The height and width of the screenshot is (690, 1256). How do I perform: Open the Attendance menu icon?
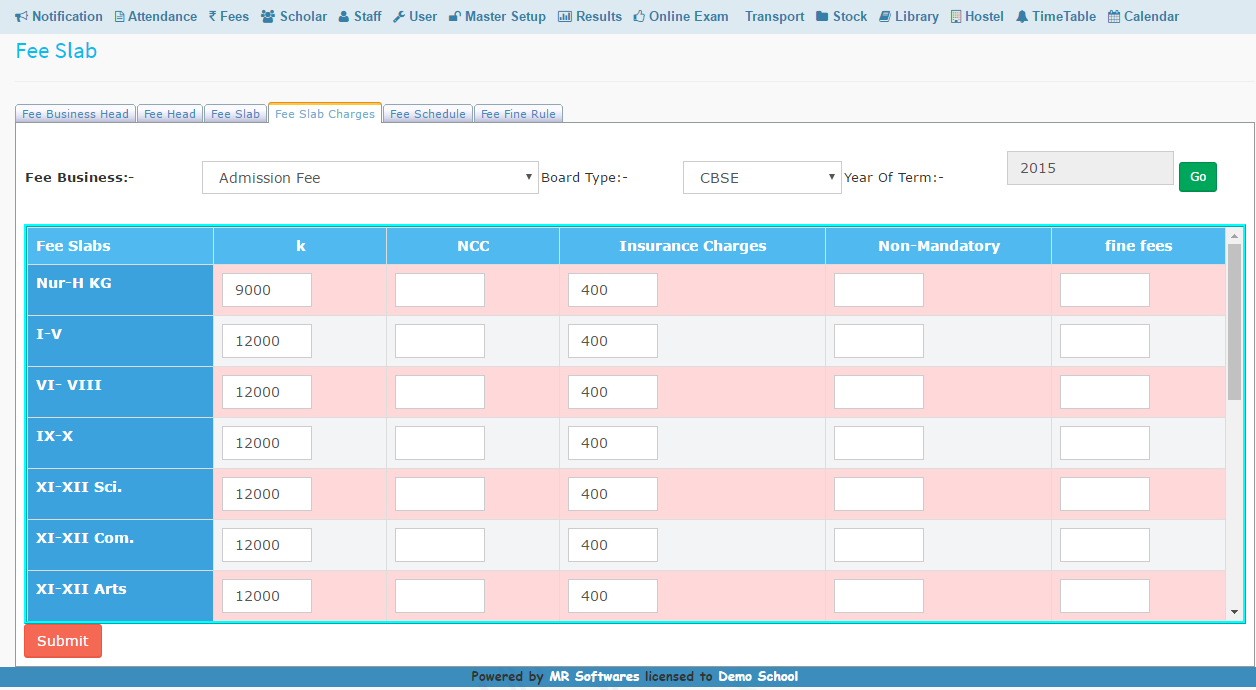pyautogui.click(x=120, y=17)
